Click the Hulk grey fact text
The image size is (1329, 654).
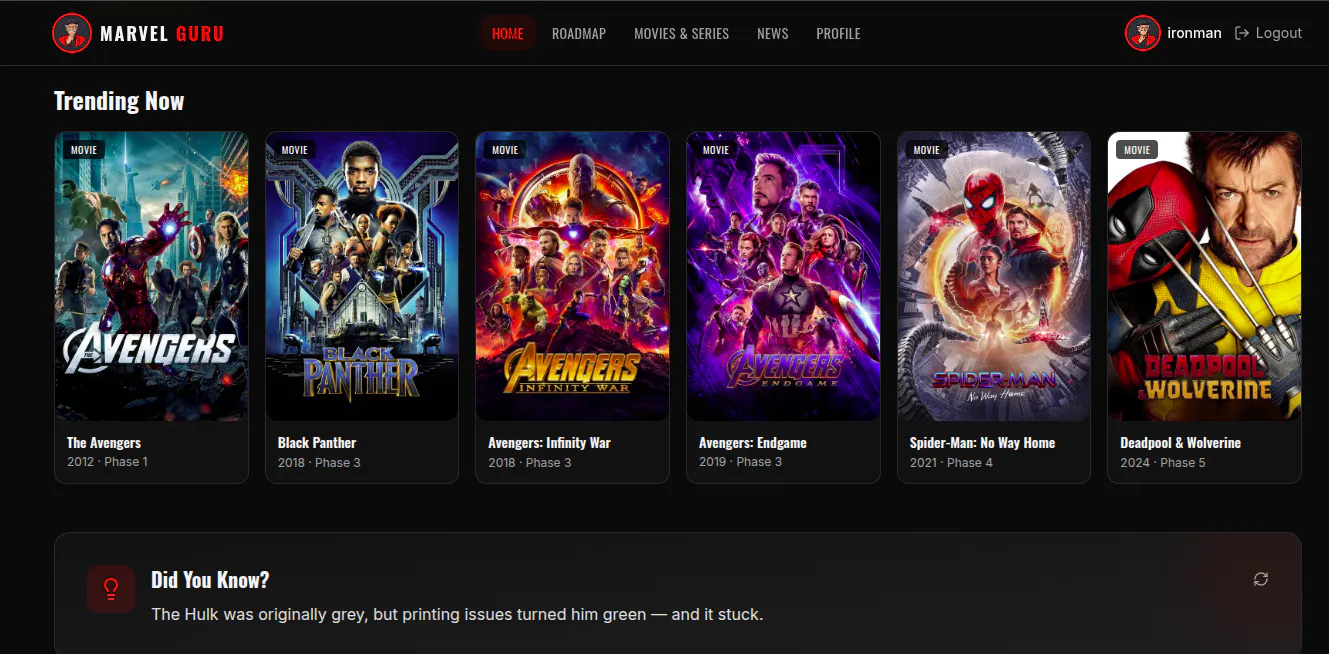(x=457, y=614)
